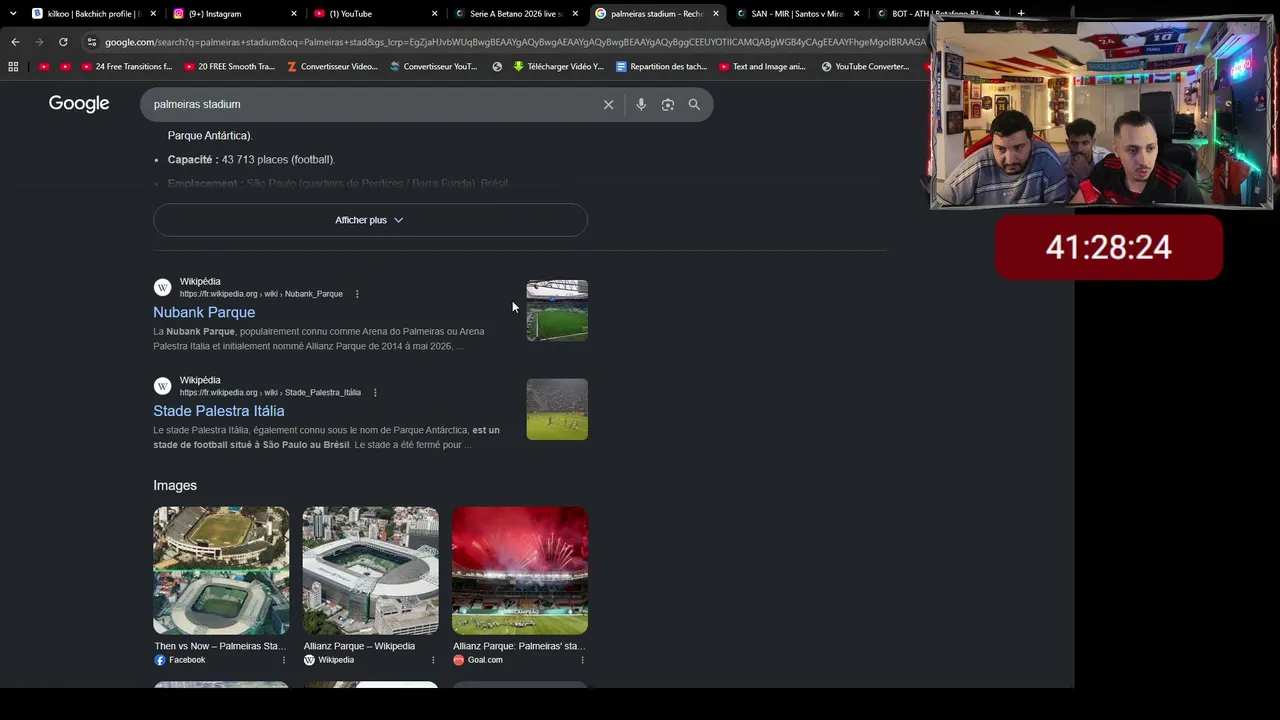This screenshot has width=1280, height=720.
Task: Click the fr.wikipedia.org Nubank_Parque URL text
Action: tap(261, 294)
